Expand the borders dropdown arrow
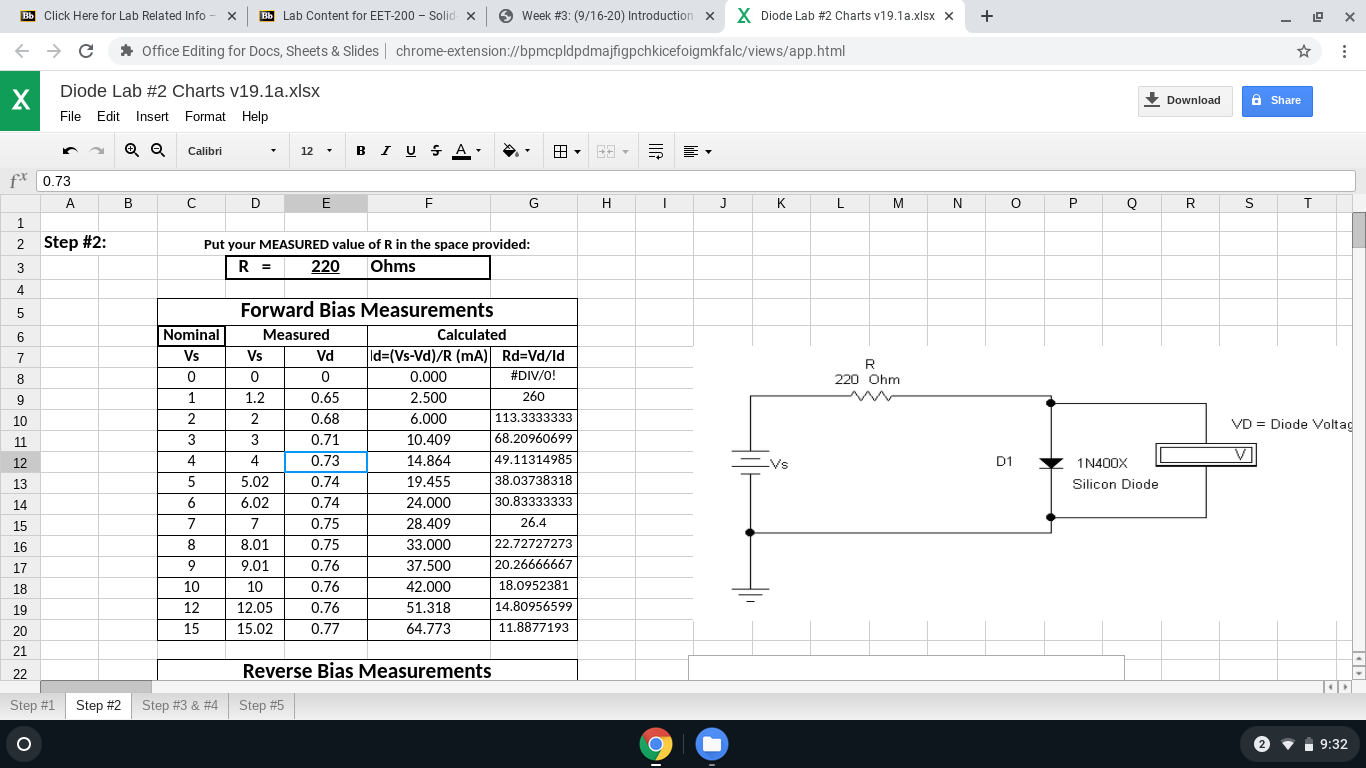 pos(577,151)
